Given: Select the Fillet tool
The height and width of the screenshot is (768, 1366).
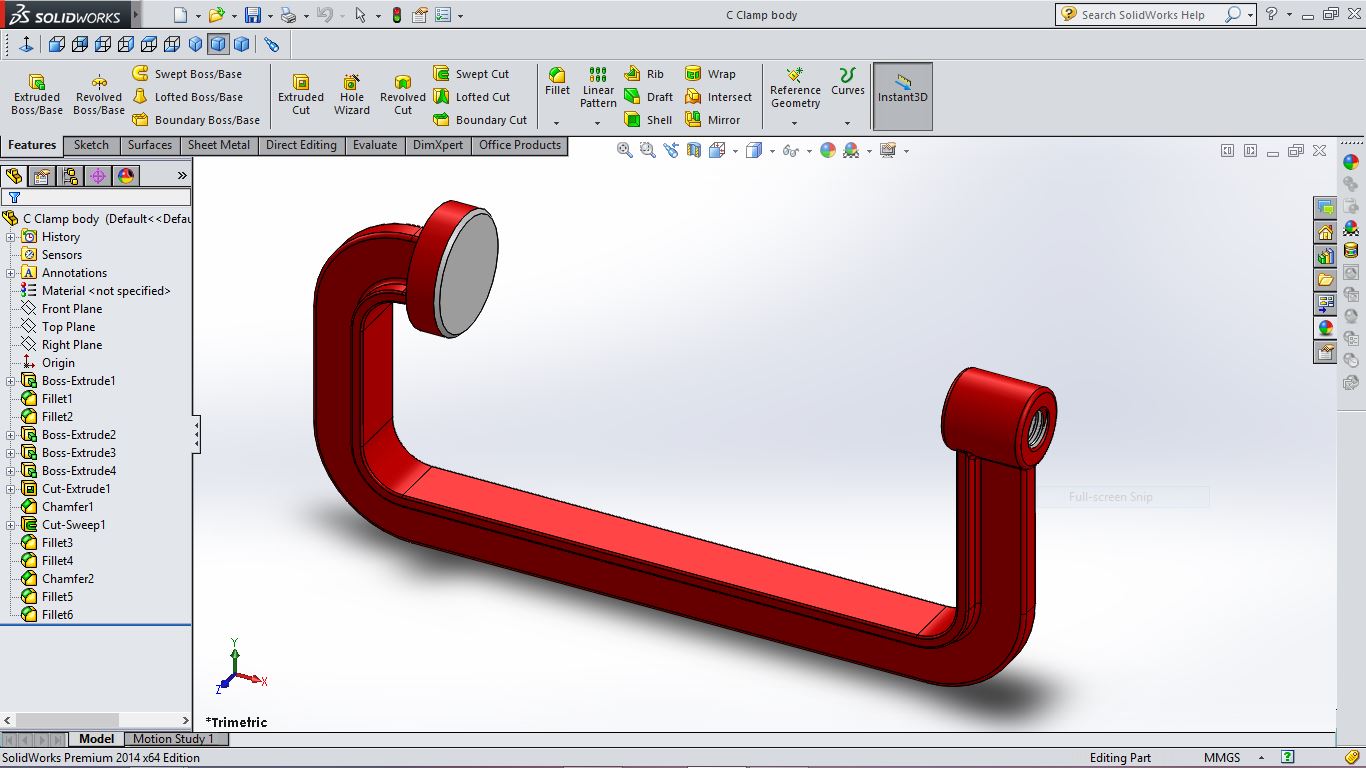Looking at the screenshot, I should point(557,82).
